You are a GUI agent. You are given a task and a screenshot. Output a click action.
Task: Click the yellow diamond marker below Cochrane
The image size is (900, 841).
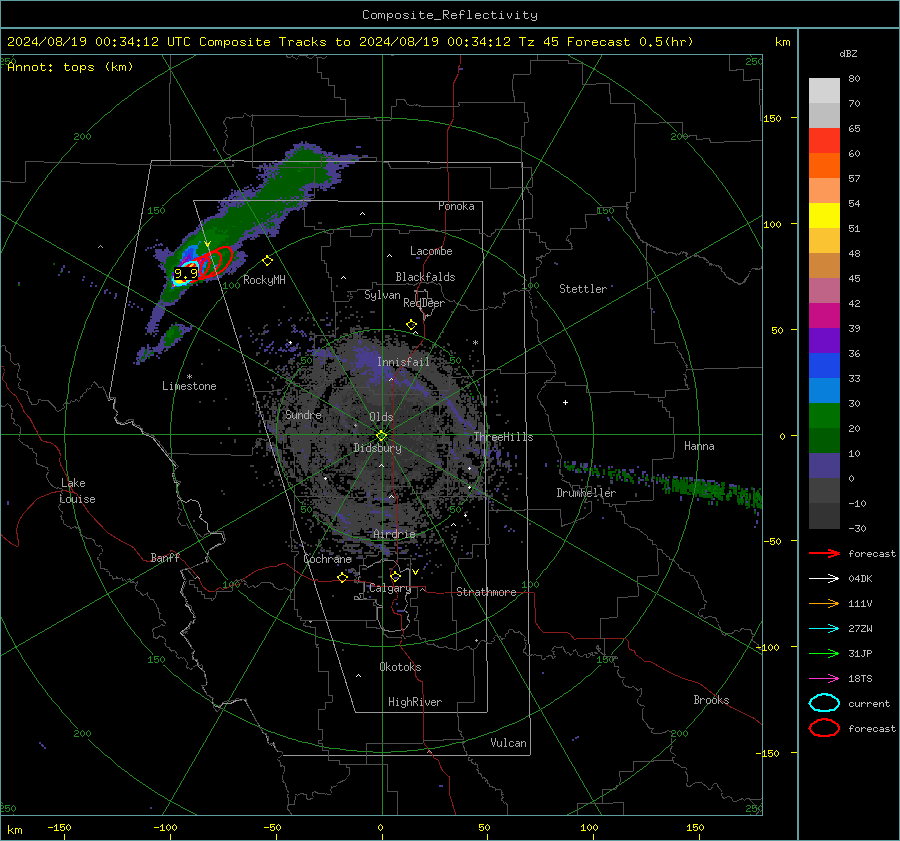342,578
